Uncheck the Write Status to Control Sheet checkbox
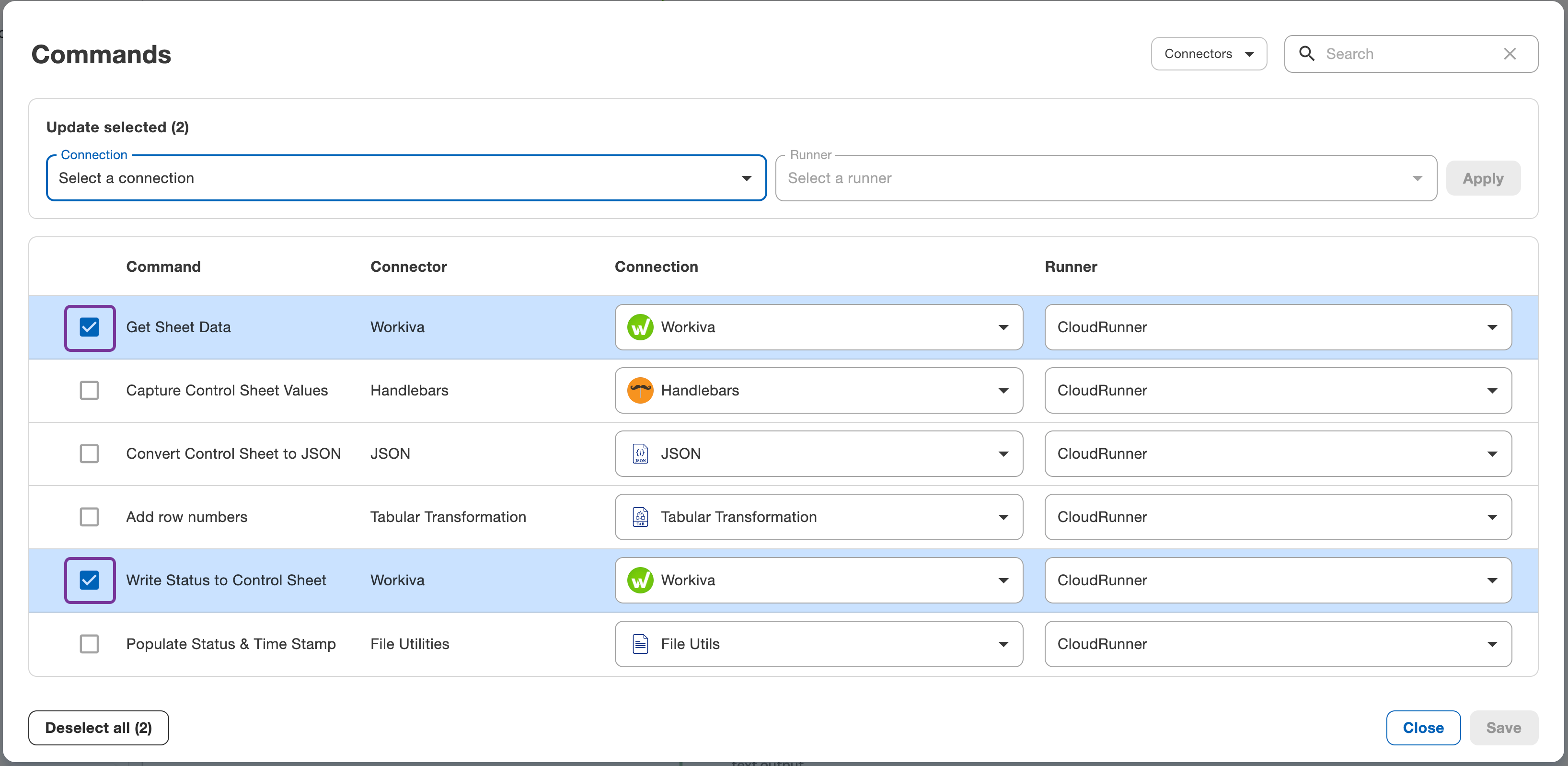Screen dimensions: 1568x766 90,580
